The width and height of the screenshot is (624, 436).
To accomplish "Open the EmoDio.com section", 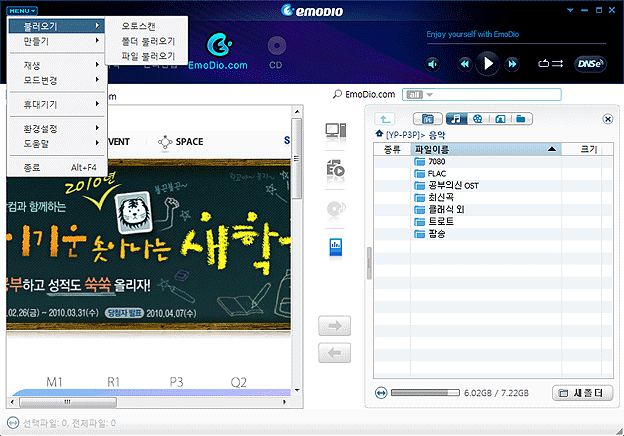I will pyautogui.click(x=218, y=52).
